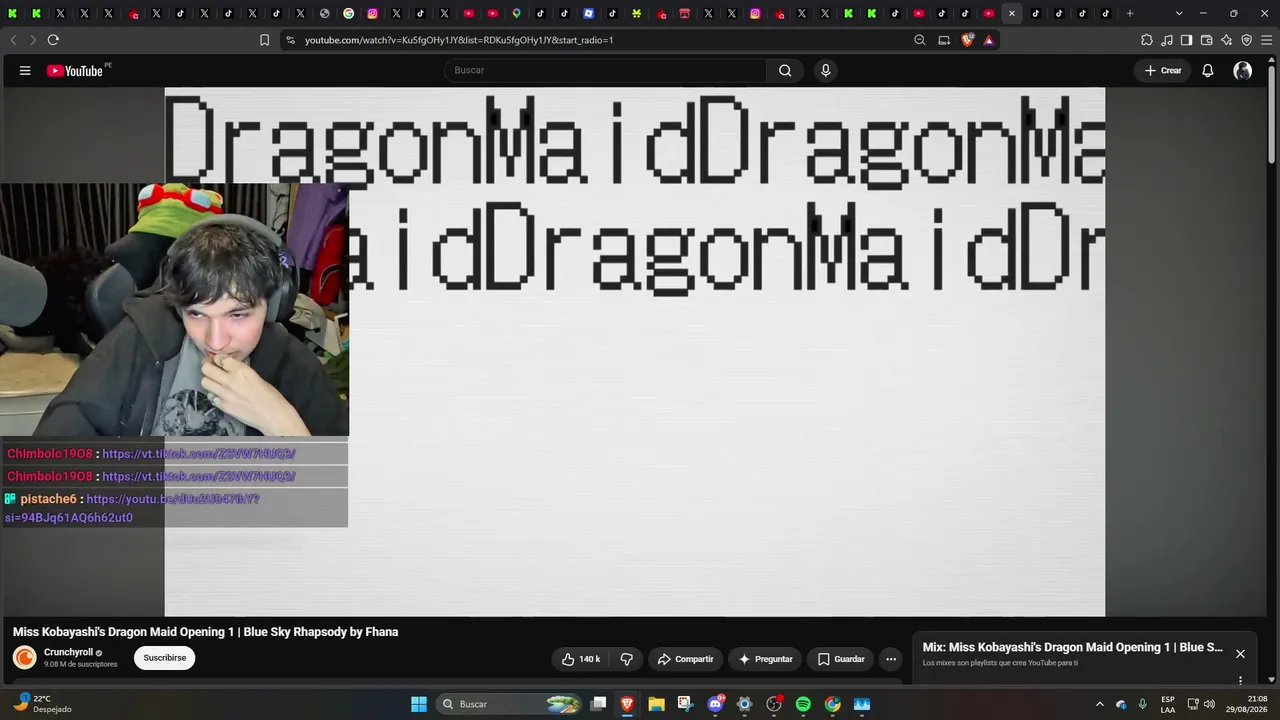
Task: View site information next to the URL
Action: (x=290, y=40)
